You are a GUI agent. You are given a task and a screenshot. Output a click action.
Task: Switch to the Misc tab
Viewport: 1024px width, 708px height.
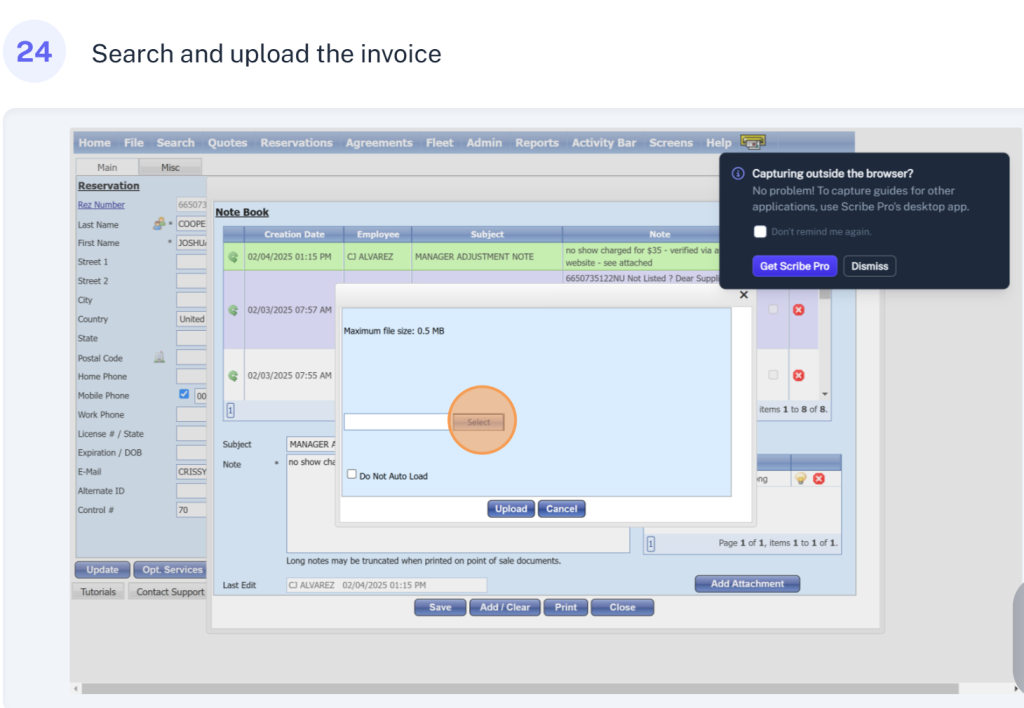[x=170, y=168]
